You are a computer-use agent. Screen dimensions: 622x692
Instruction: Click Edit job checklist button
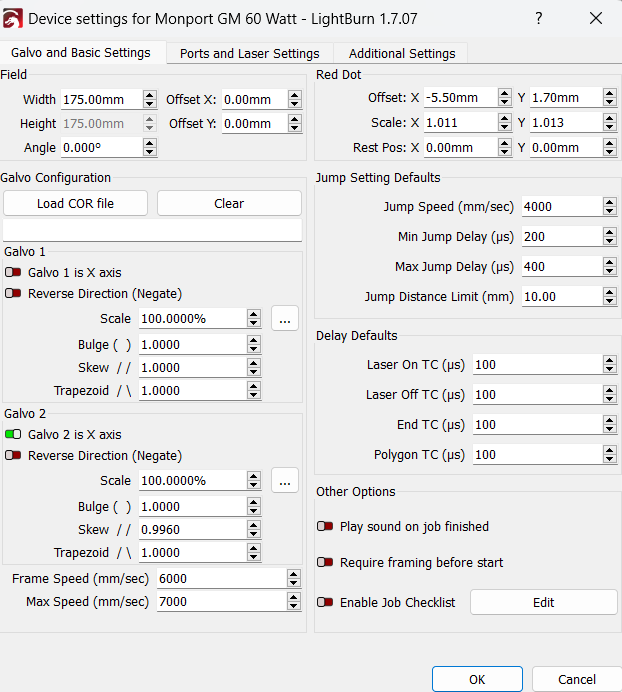pos(543,602)
